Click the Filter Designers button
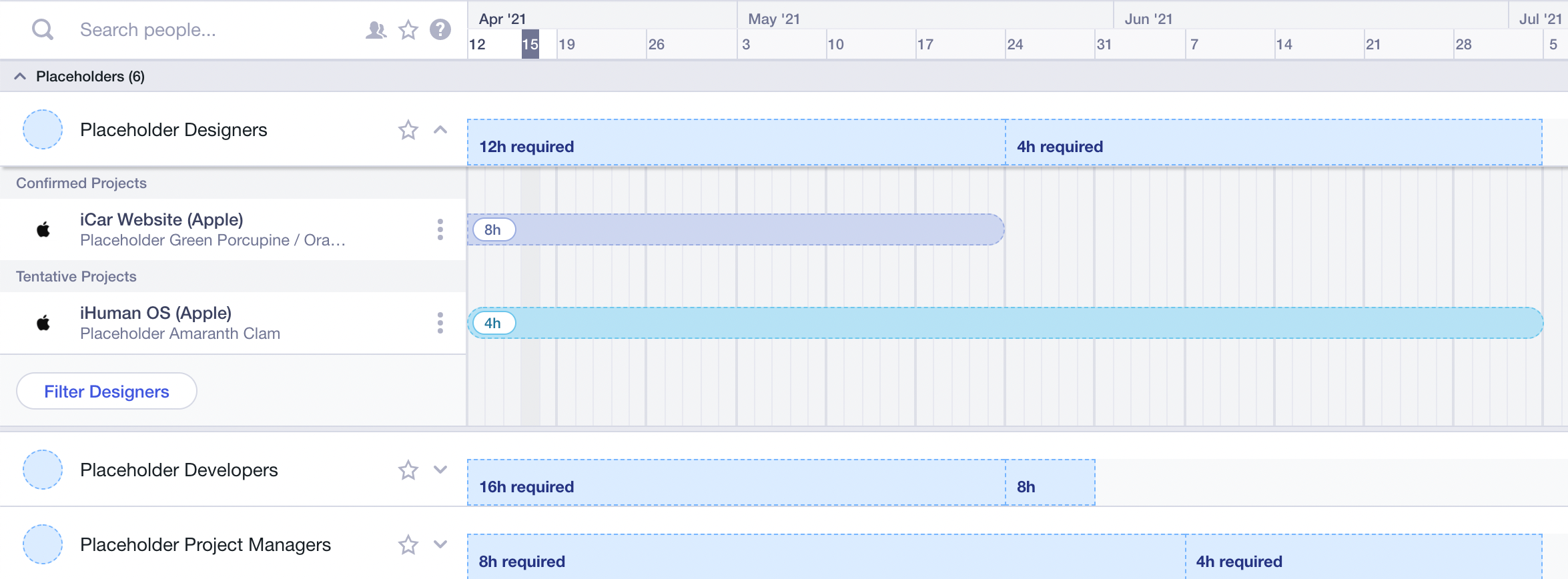 coord(106,392)
